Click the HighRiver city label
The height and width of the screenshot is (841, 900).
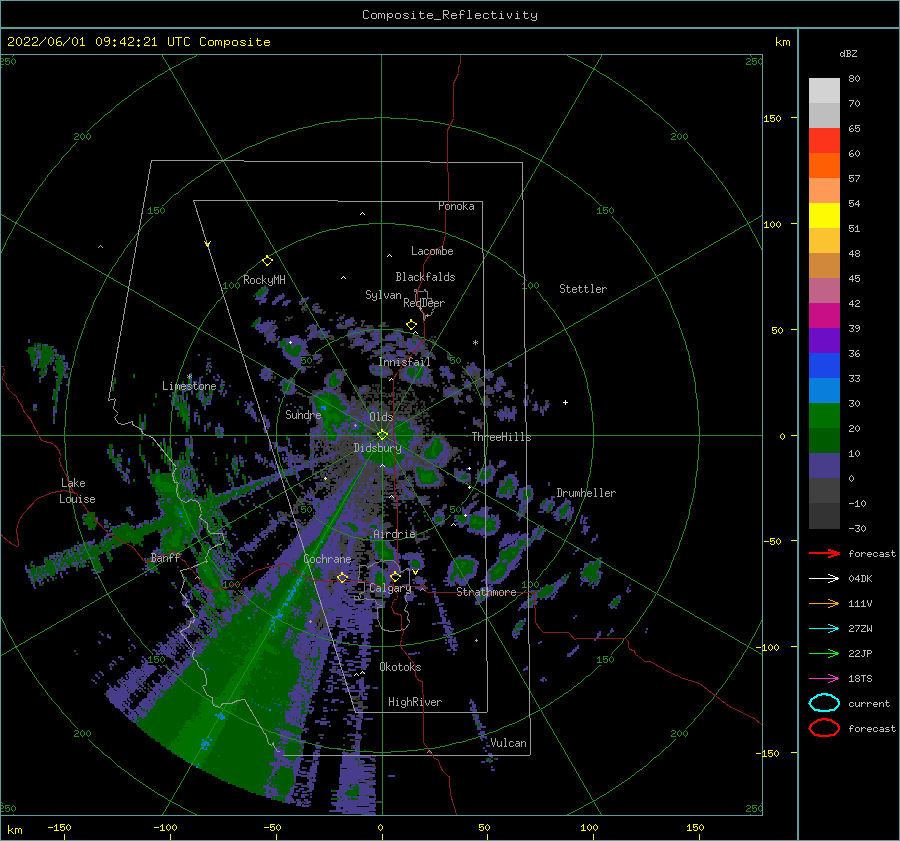[x=415, y=702]
